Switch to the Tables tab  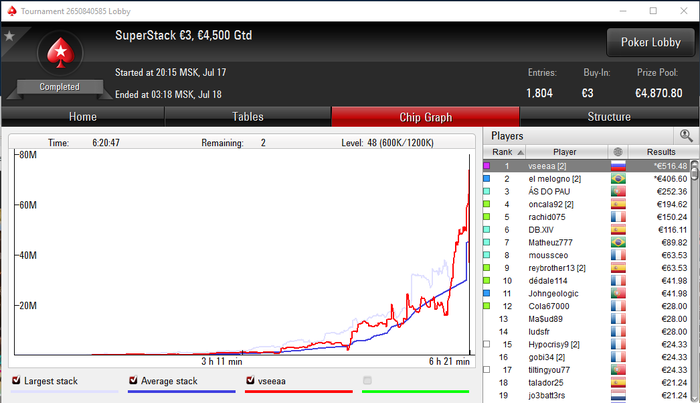[248, 117]
